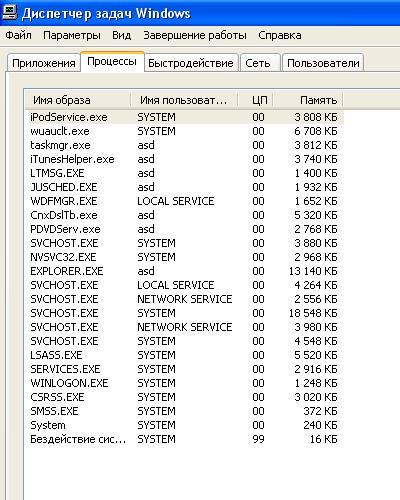The height and width of the screenshot is (500, 400).
Task: Select the PDVDServ.exe process
Action: 184,229
